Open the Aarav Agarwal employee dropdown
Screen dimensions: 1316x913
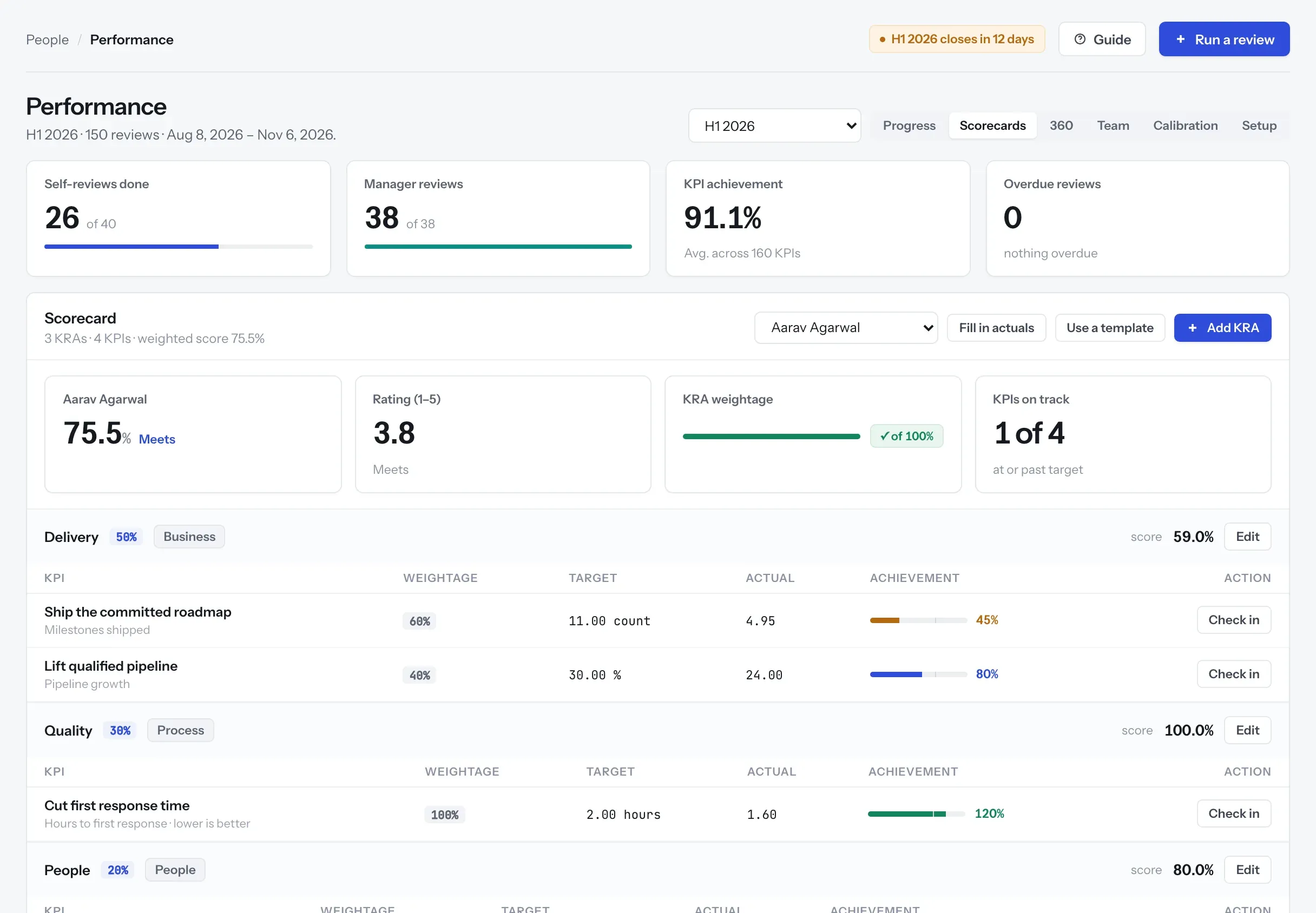pos(846,328)
